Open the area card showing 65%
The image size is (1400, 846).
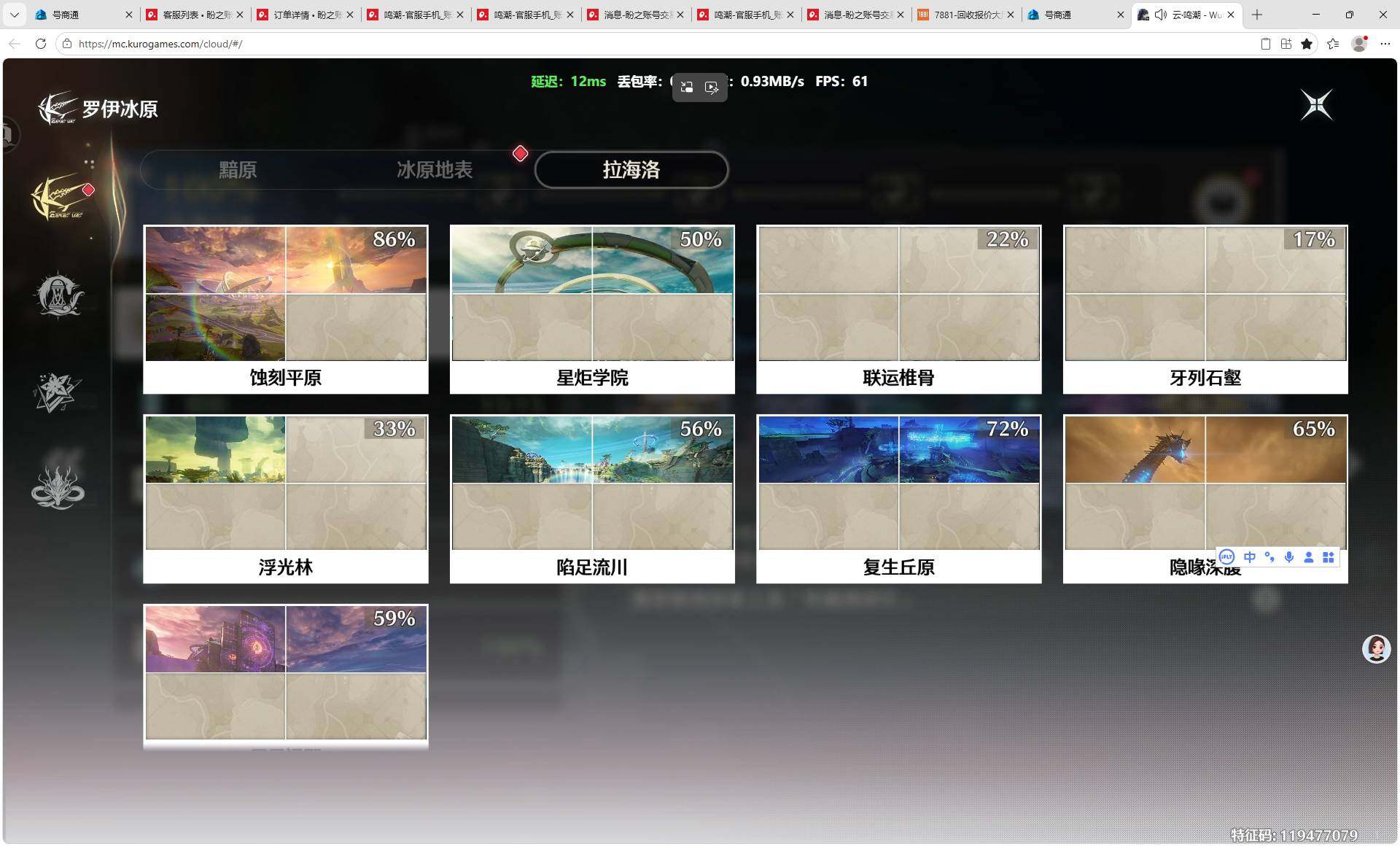(x=1205, y=499)
